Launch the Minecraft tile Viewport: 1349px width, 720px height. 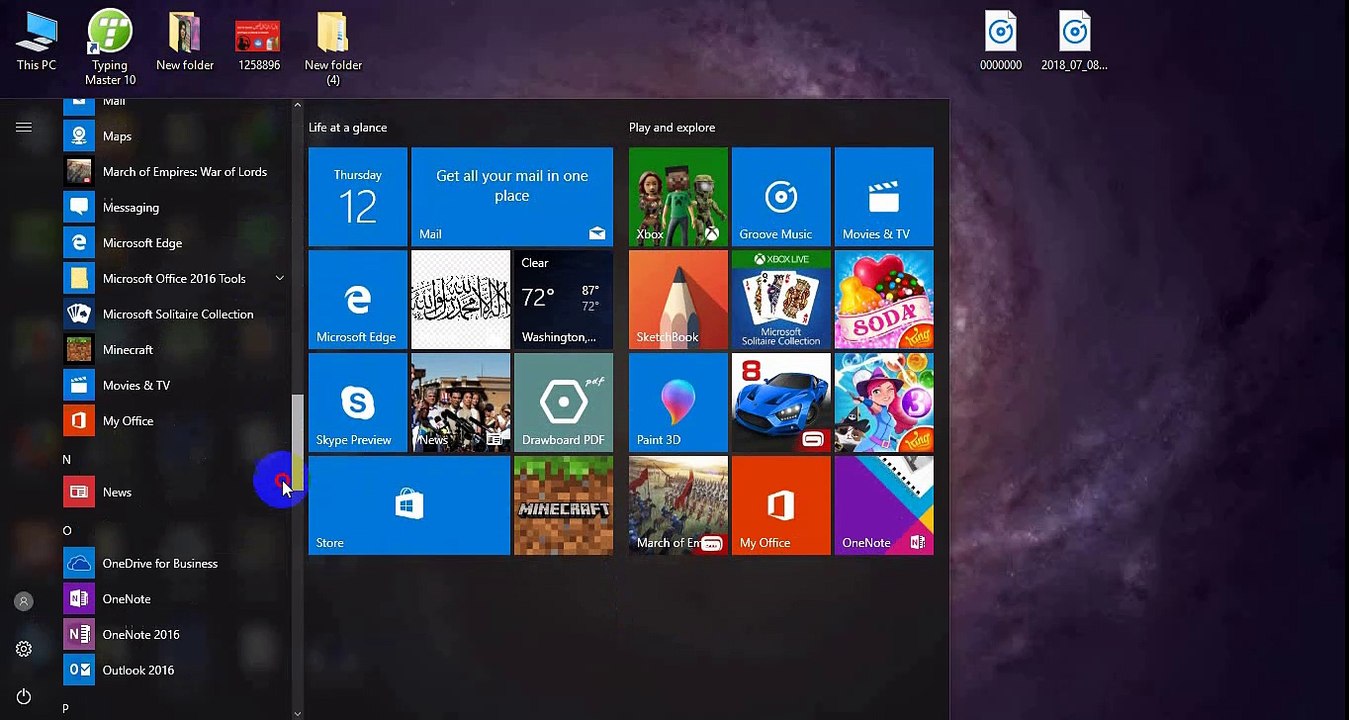click(x=563, y=506)
